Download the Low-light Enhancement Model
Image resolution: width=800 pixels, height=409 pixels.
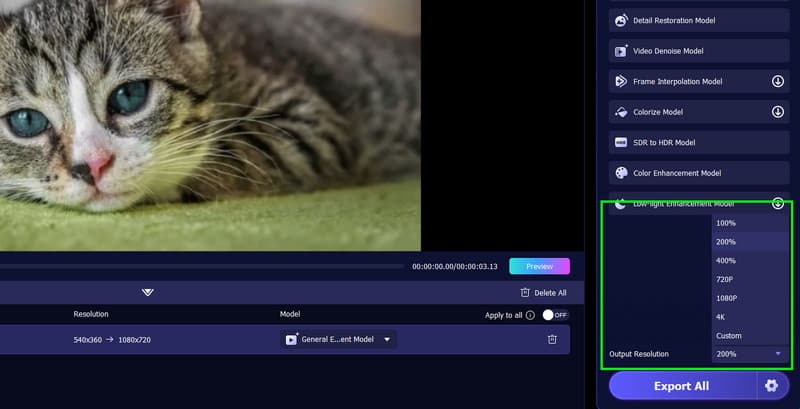coord(777,203)
